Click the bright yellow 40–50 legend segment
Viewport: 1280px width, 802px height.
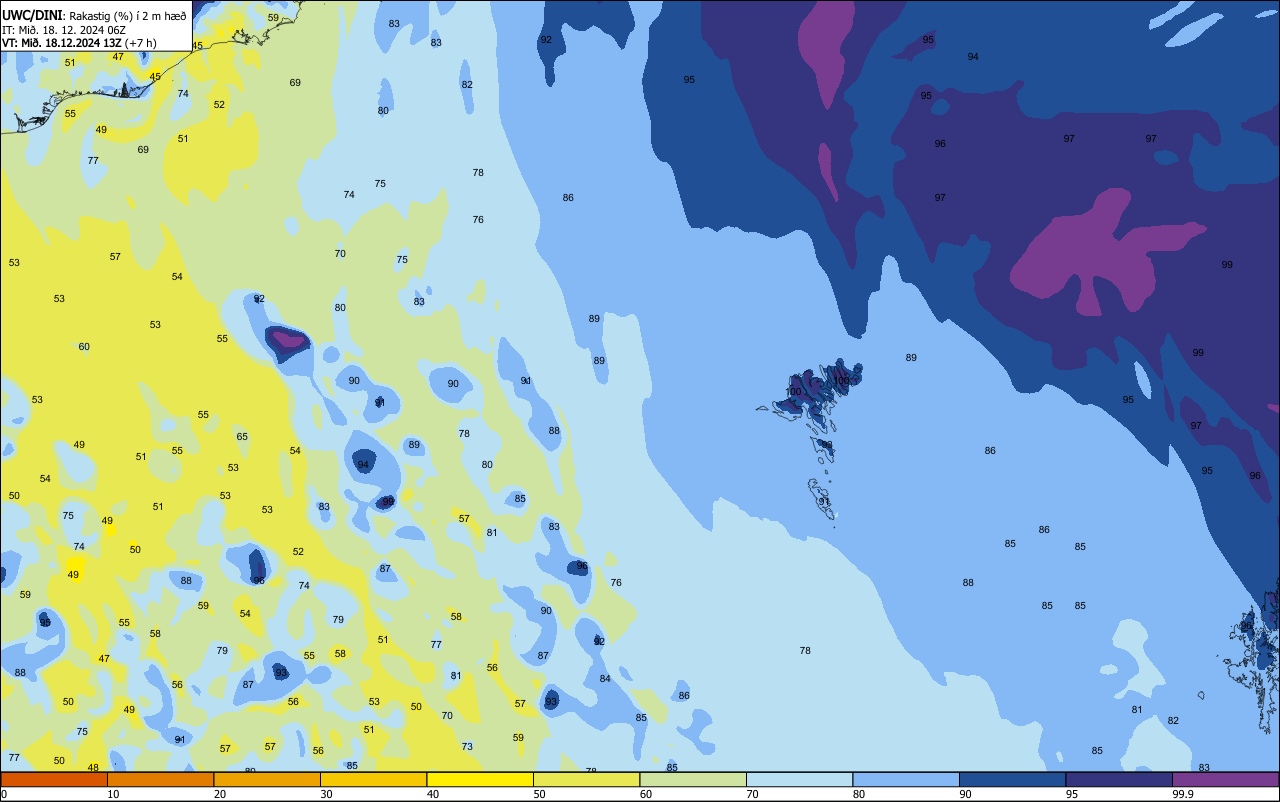[480, 779]
